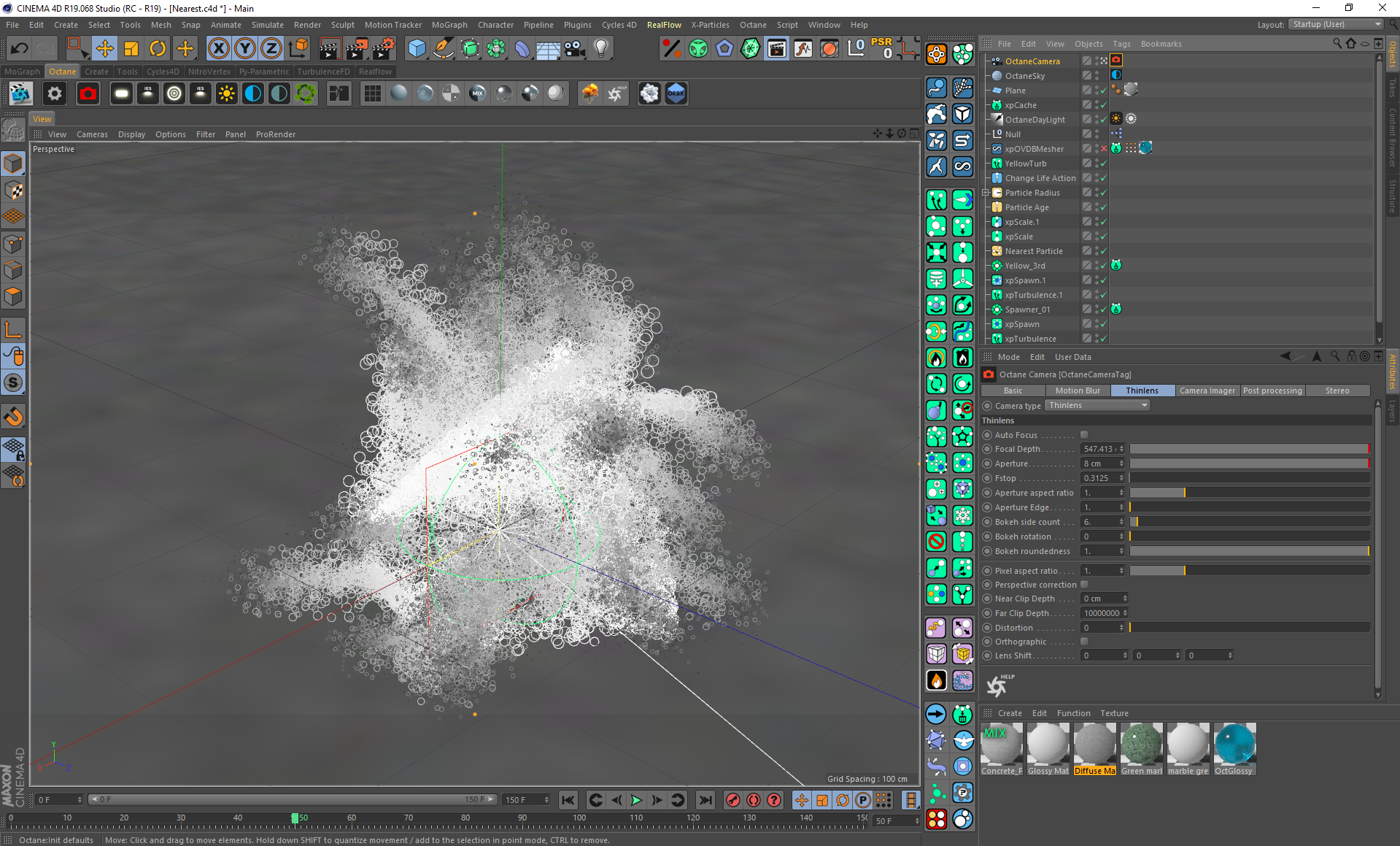This screenshot has width=1400, height=846.
Task: Select Nearest Particle object
Action: click(1033, 251)
